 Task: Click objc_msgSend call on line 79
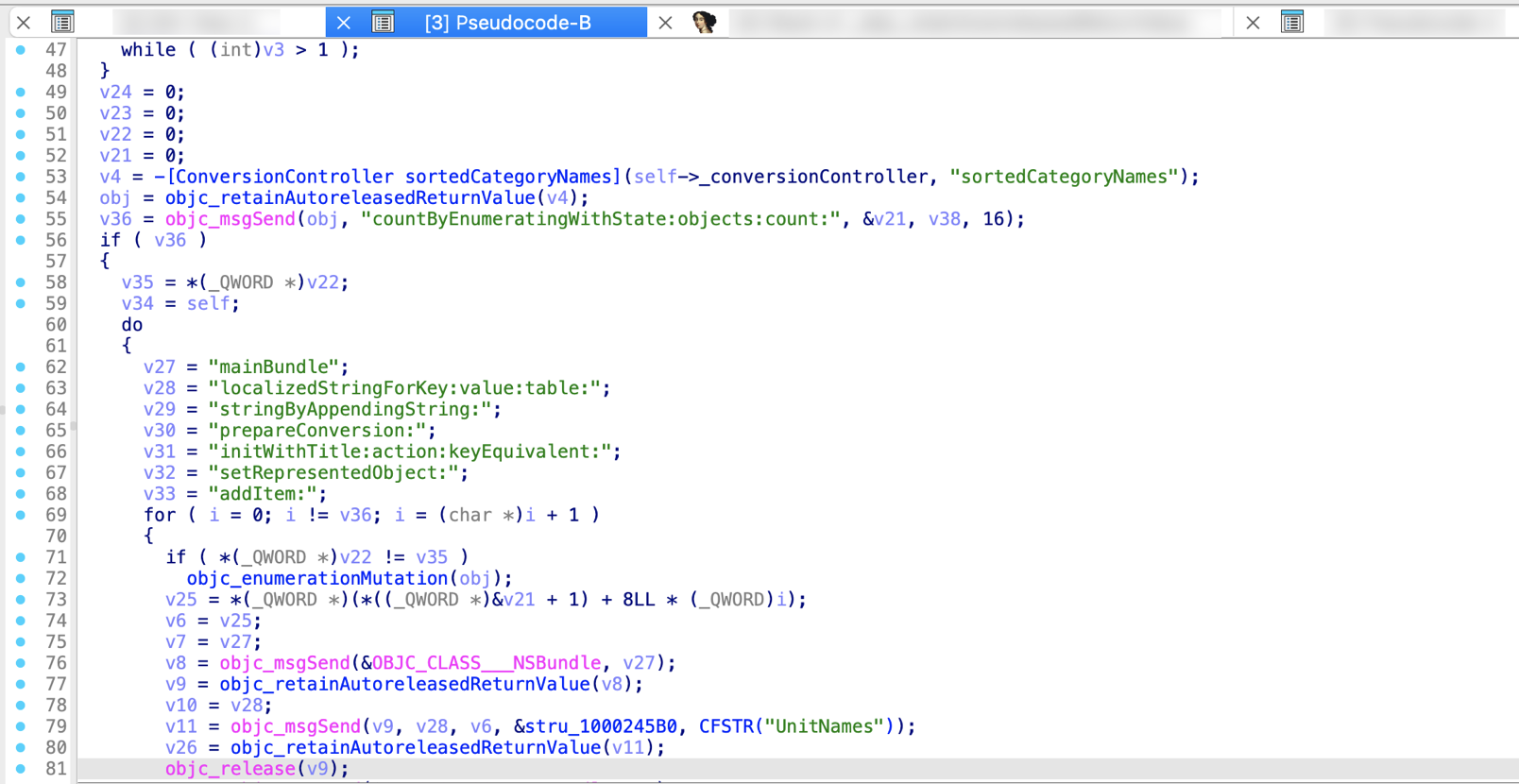296,726
